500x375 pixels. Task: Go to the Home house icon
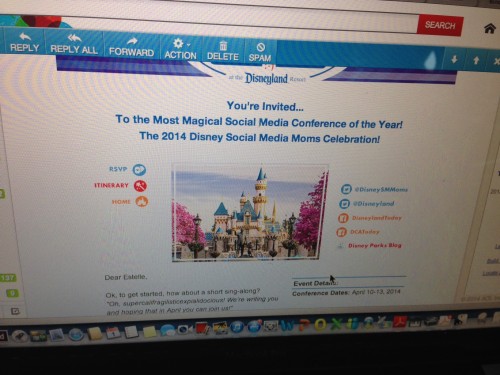click(x=489, y=29)
